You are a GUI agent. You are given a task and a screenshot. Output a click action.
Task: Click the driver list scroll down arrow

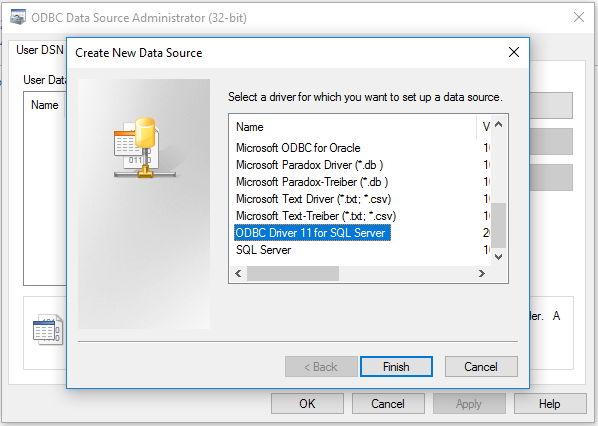click(x=498, y=257)
